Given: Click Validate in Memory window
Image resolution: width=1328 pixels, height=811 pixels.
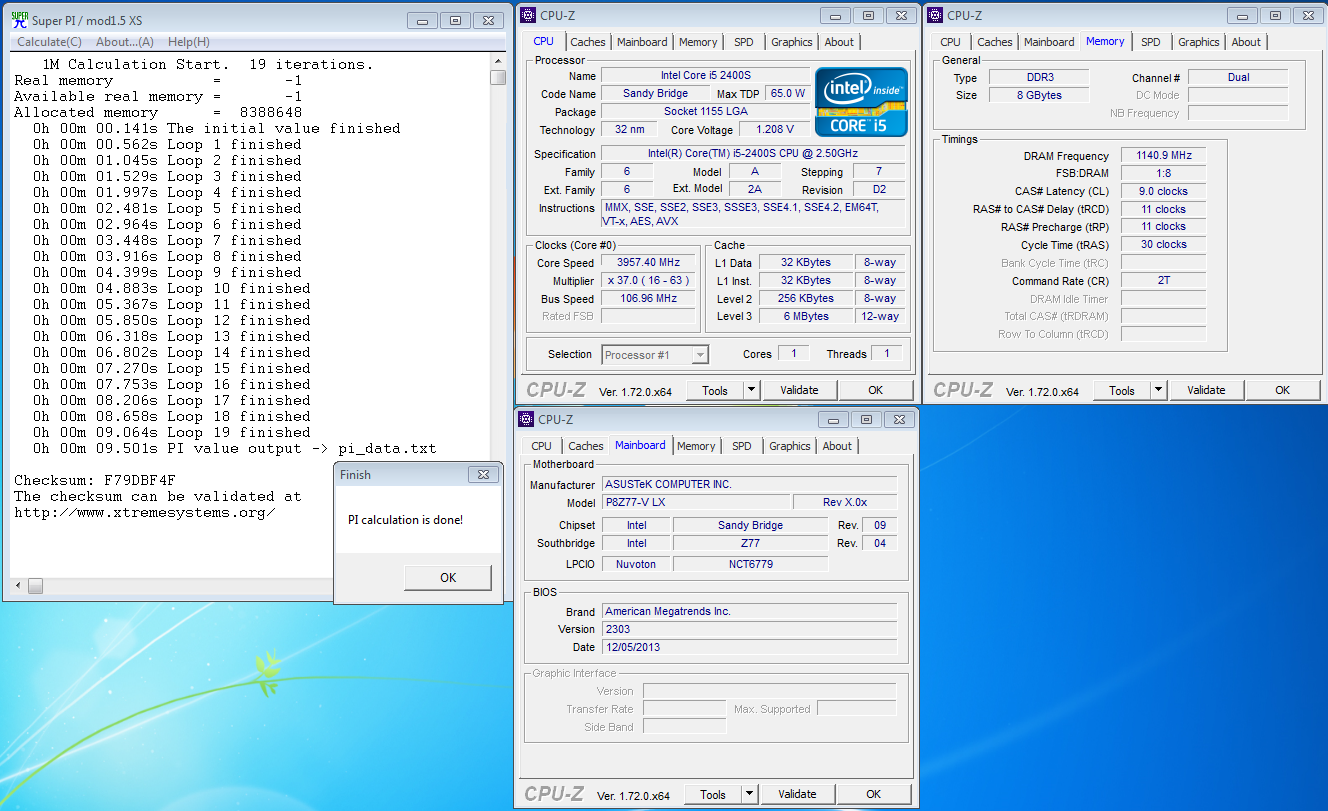Looking at the screenshot, I should pos(1206,390).
